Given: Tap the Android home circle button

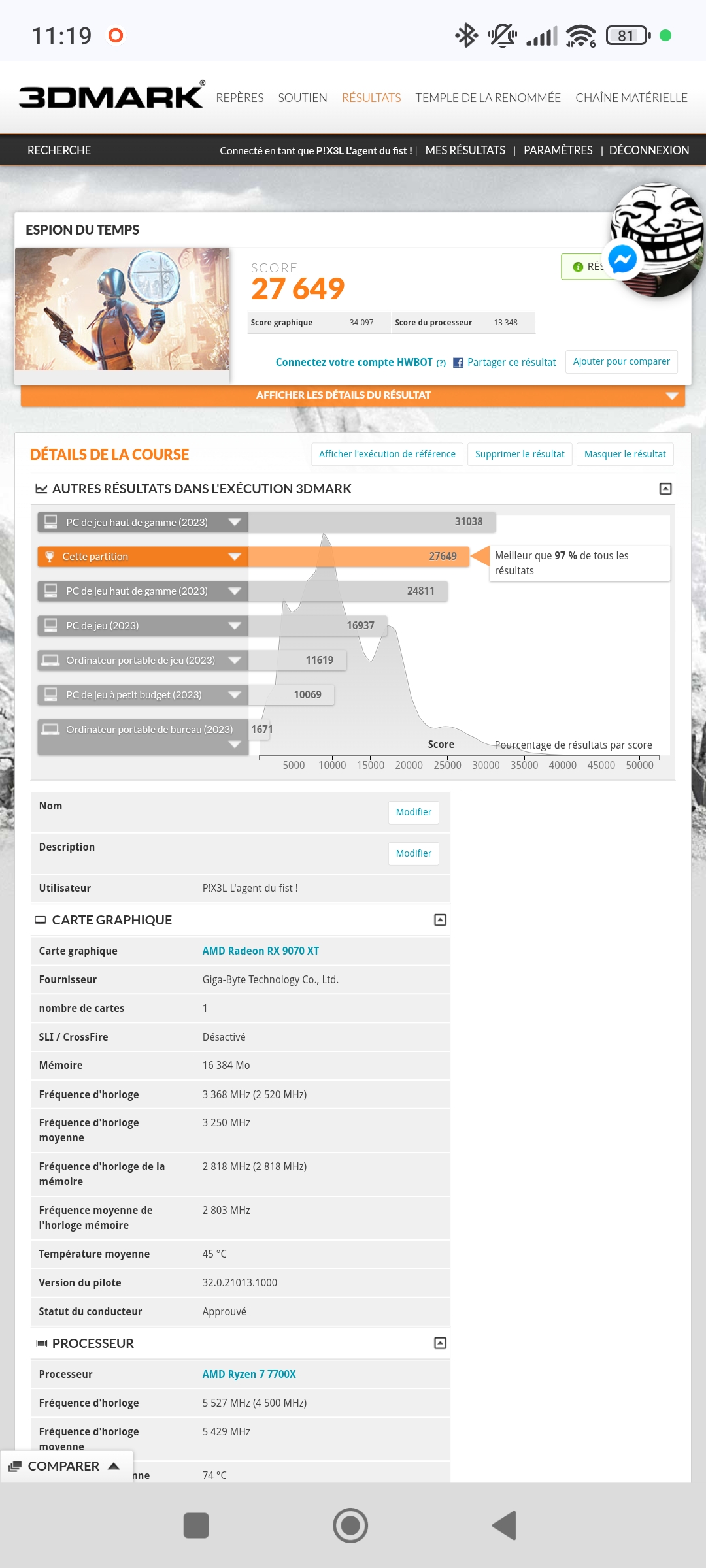Looking at the screenshot, I should (350, 1526).
